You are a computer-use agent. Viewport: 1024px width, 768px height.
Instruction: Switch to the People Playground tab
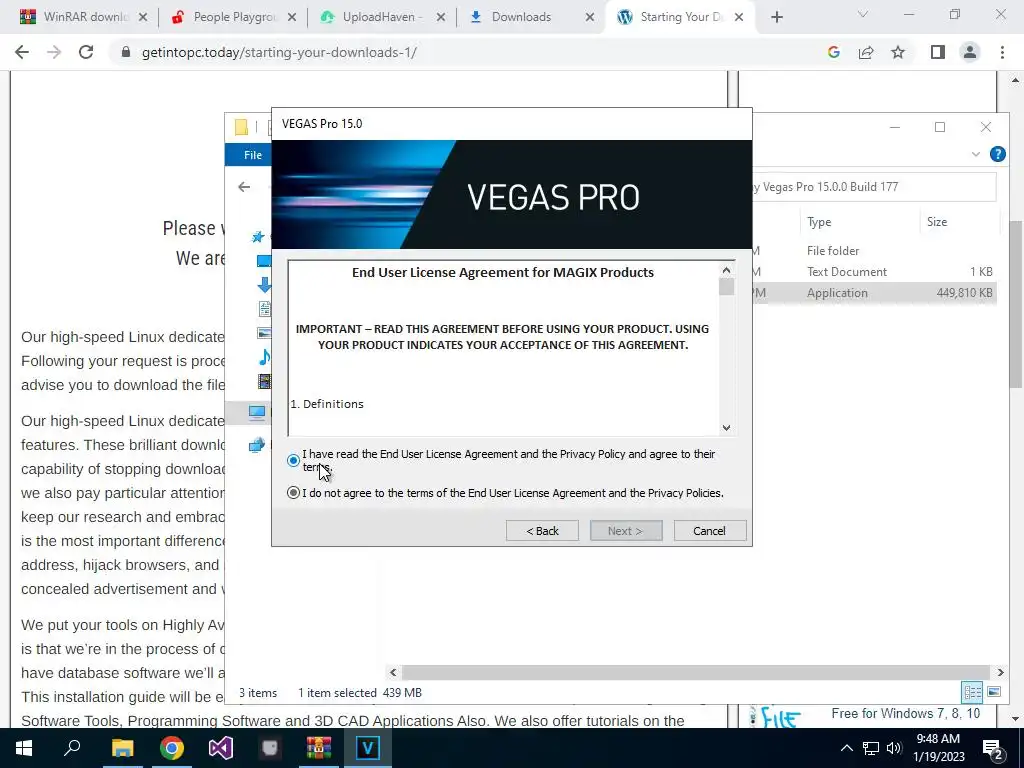point(233,17)
